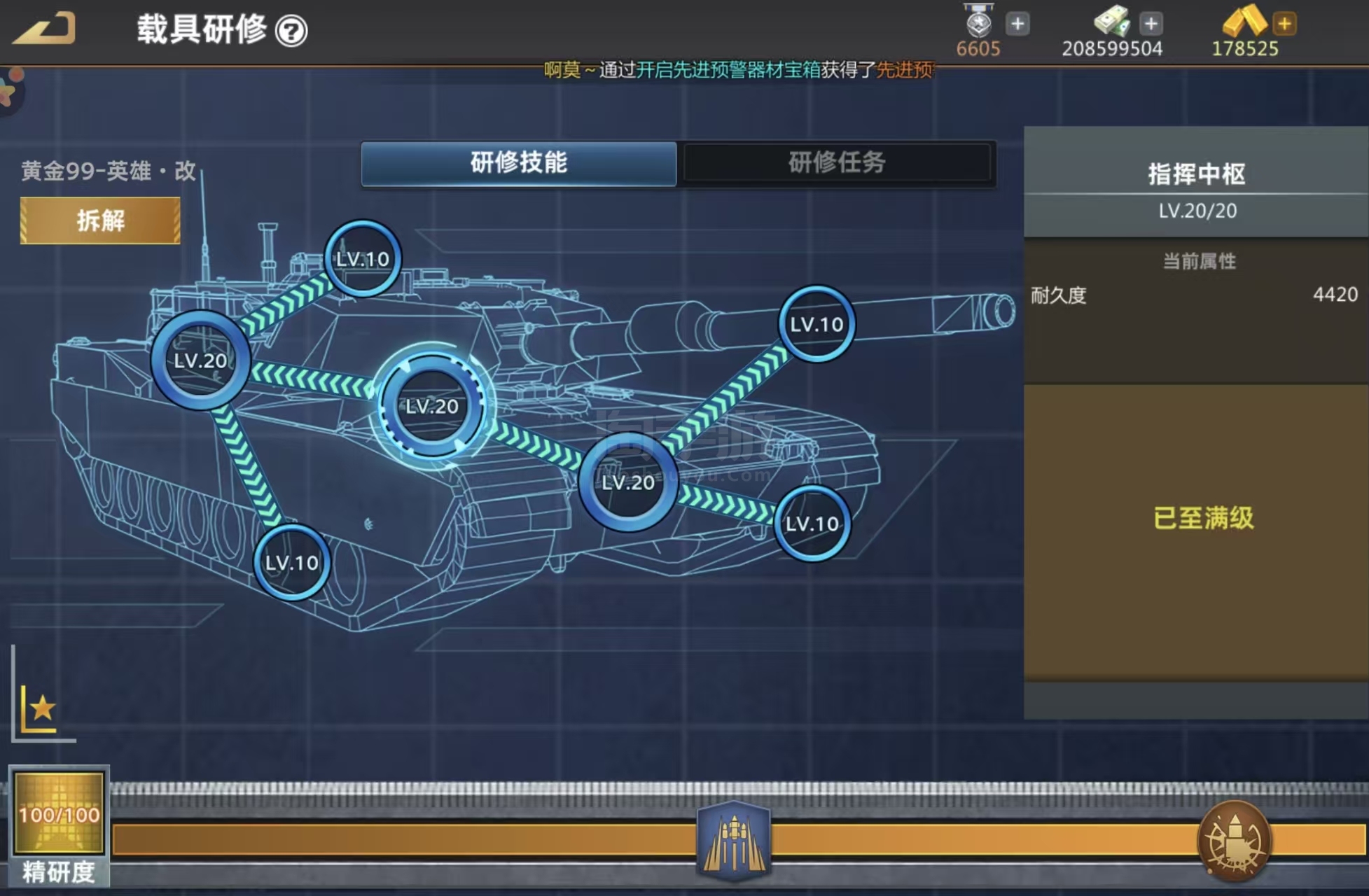Click the orange 精研度 progress bar
1369x896 pixels.
pyautogui.click(x=406, y=839)
